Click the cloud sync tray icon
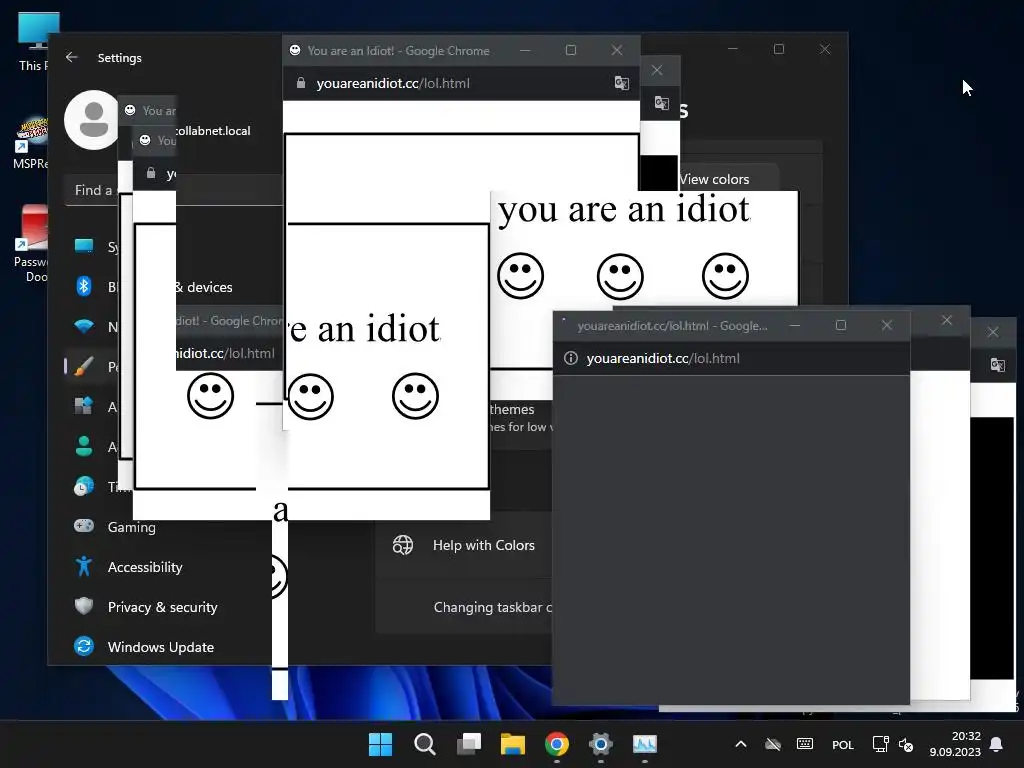Viewport: 1024px width, 768px height. tap(773, 744)
